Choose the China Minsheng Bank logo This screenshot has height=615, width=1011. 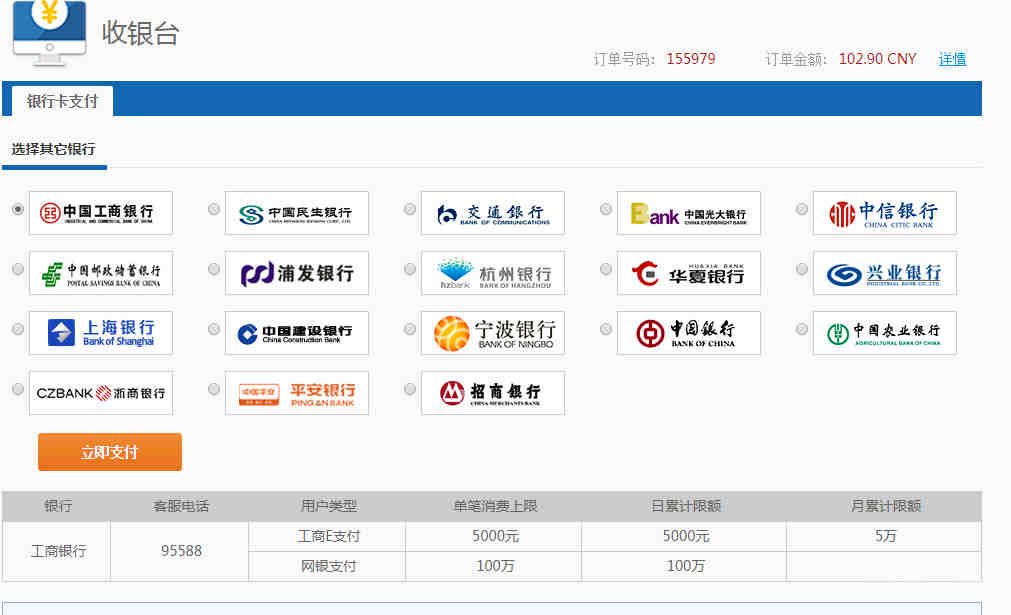[x=297, y=213]
